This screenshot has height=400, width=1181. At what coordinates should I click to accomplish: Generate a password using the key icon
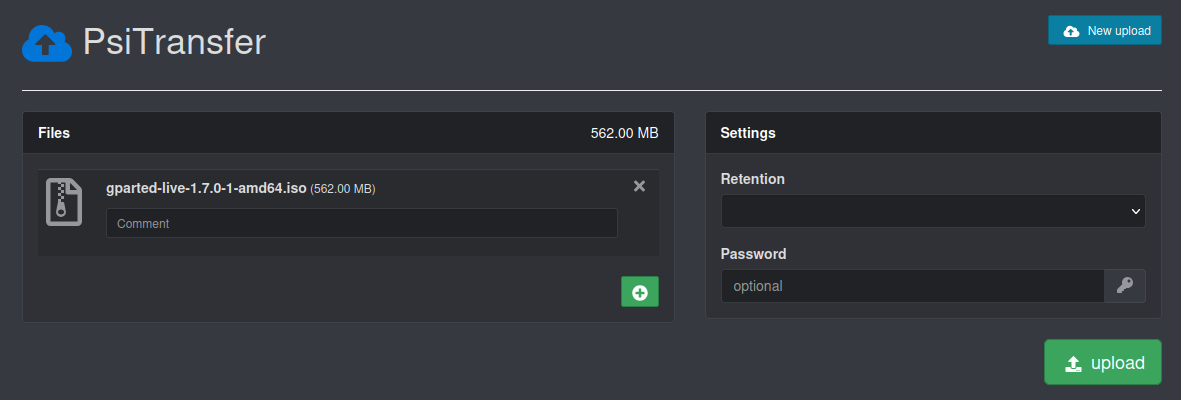[1125, 286]
